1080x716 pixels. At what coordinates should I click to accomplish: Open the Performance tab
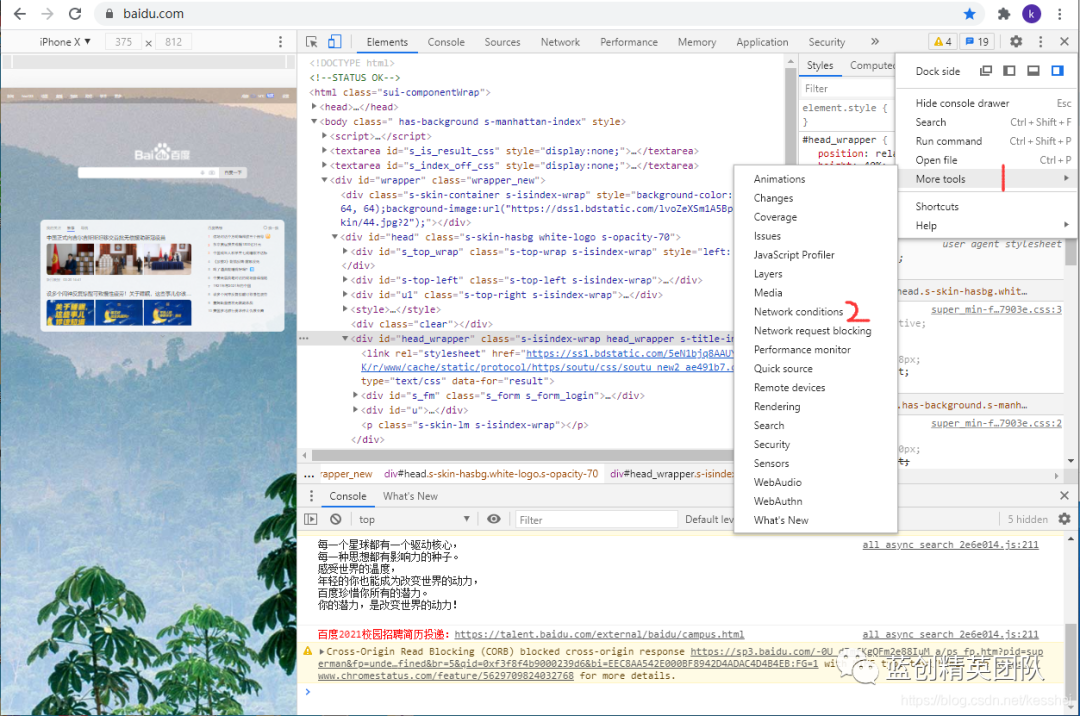tap(629, 42)
